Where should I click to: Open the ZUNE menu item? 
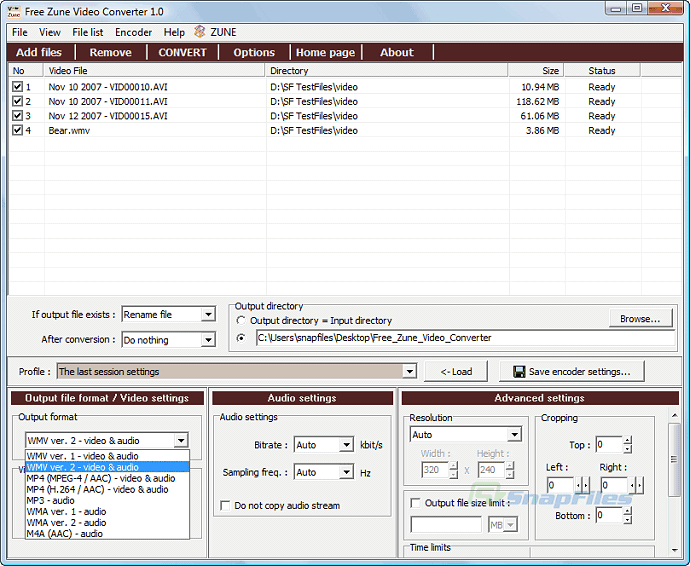[223, 32]
